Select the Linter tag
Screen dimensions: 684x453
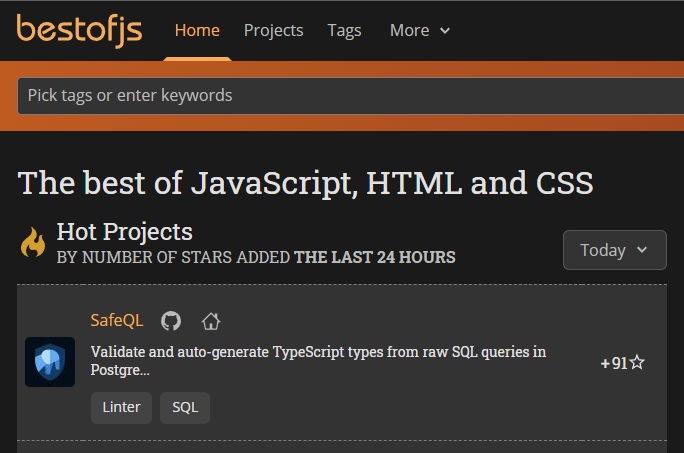[121, 408]
